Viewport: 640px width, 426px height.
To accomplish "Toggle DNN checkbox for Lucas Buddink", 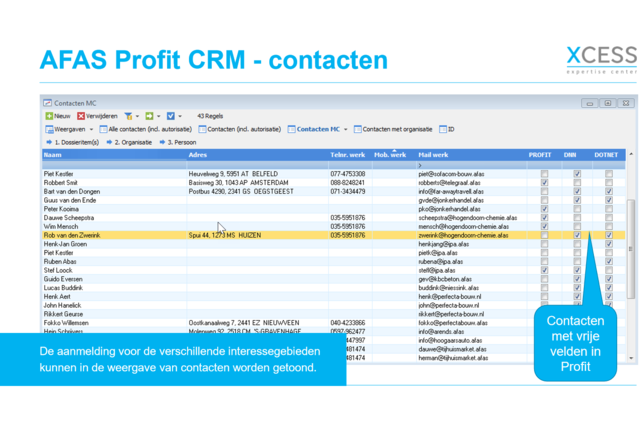I will (577, 288).
